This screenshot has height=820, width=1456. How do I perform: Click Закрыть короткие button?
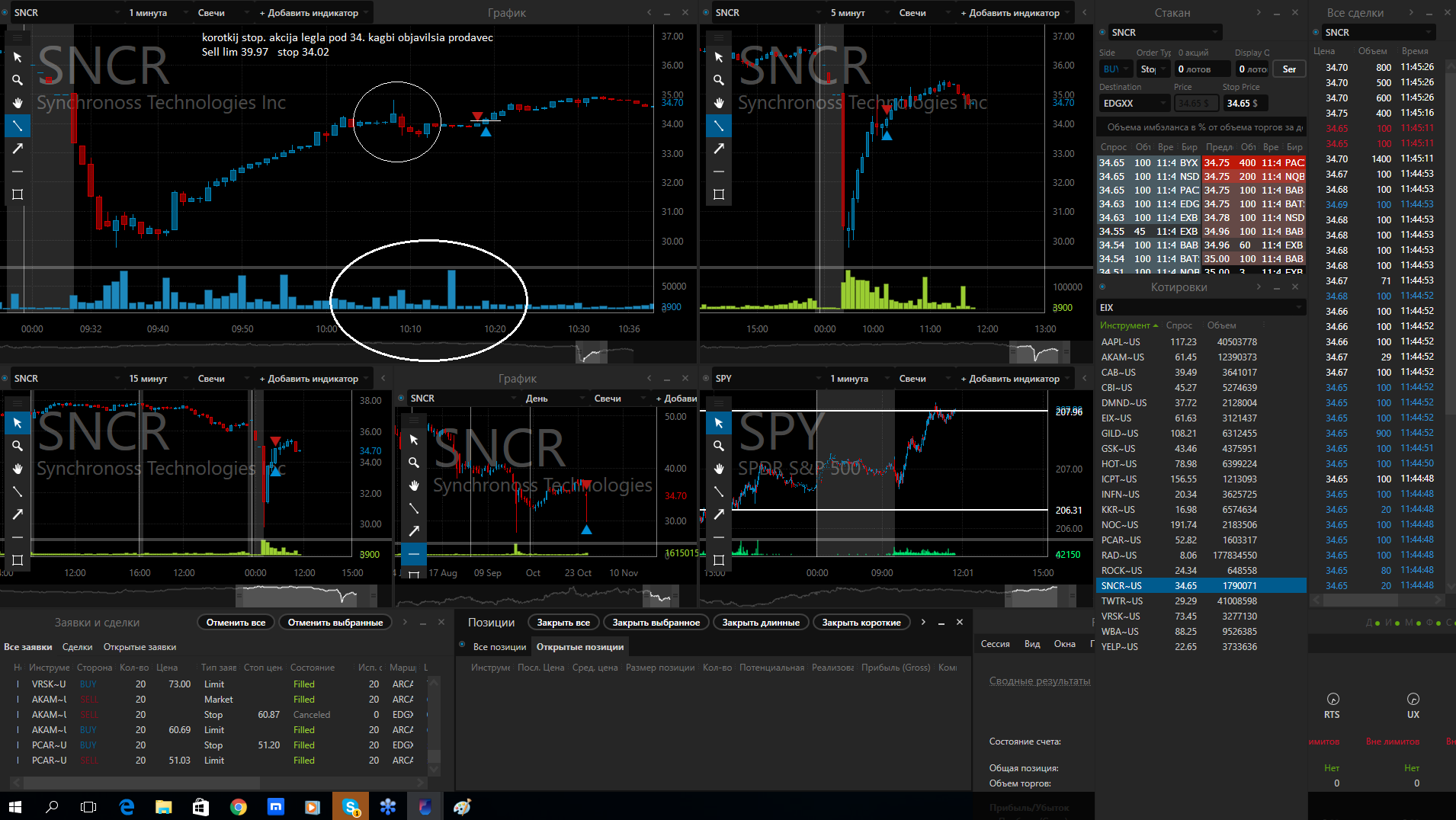[x=861, y=623]
